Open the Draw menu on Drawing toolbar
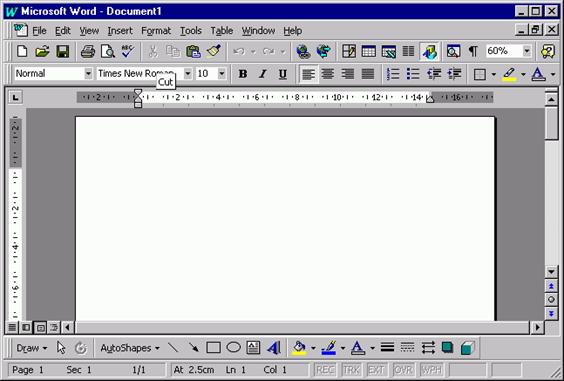 click(x=31, y=348)
